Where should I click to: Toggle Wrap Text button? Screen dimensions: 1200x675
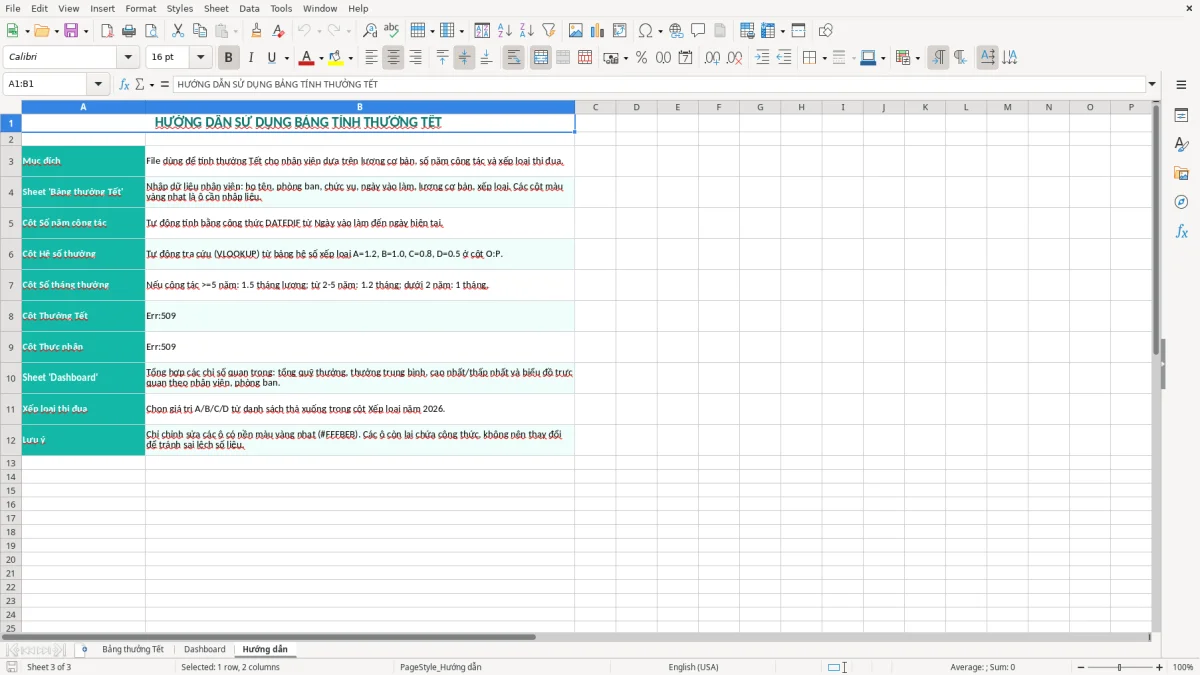tap(514, 58)
